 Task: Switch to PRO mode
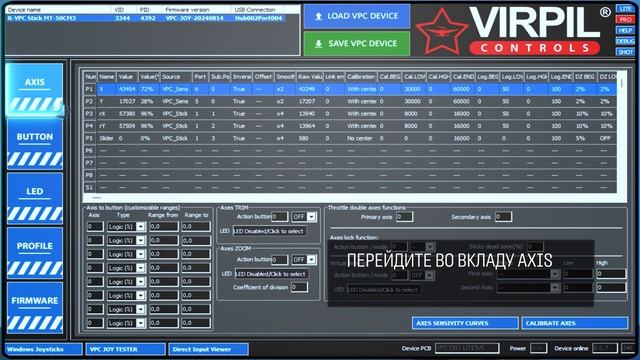pyautogui.click(x=625, y=19)
